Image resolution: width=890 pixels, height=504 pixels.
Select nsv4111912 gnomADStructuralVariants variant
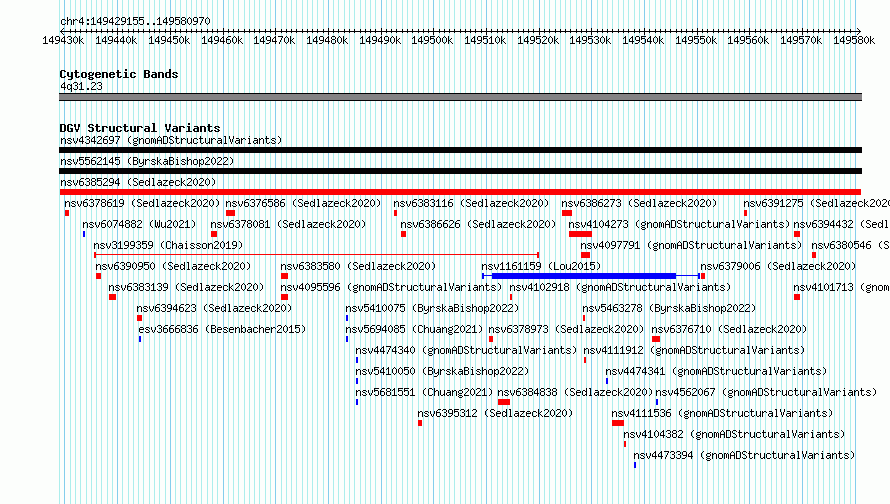(694, 350)
